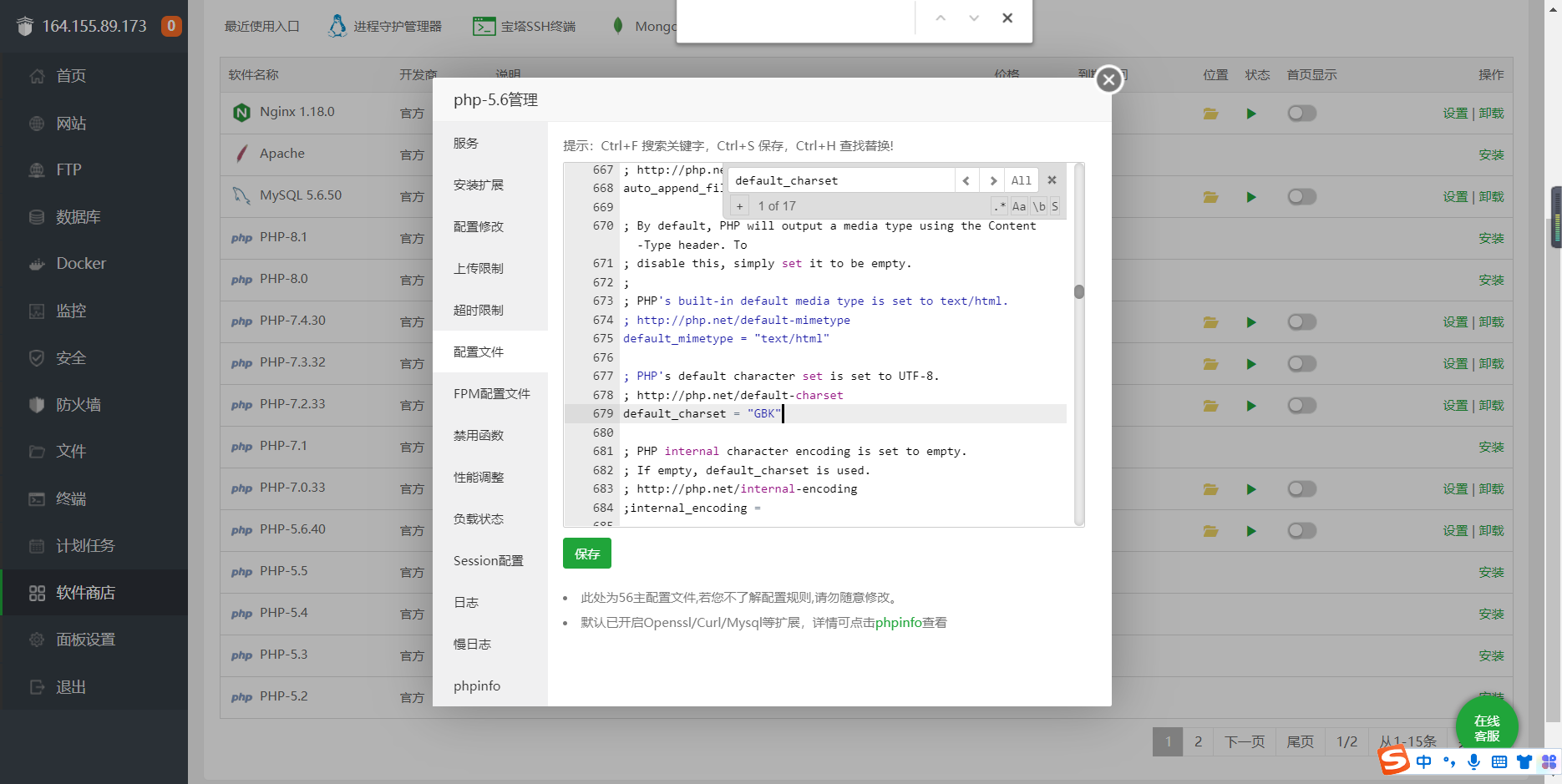The image size is (1562, 784).
Task: Toggle homepage display switch for Nginx 1.18.0
Action: click(1301, 113)
